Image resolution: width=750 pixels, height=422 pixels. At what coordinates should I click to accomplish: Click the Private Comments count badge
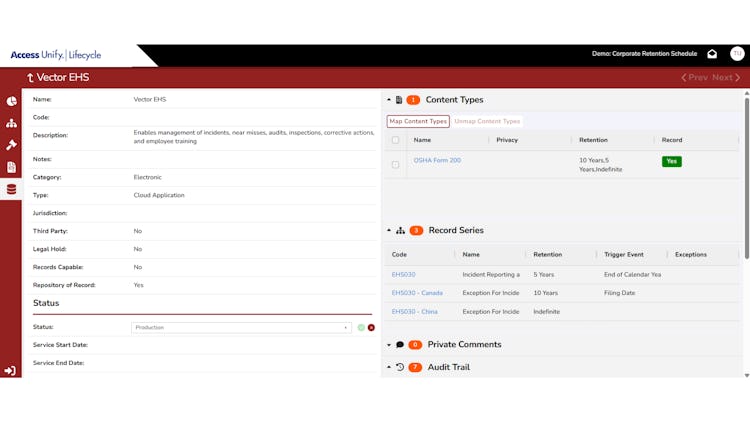click(x=415, y=344)
